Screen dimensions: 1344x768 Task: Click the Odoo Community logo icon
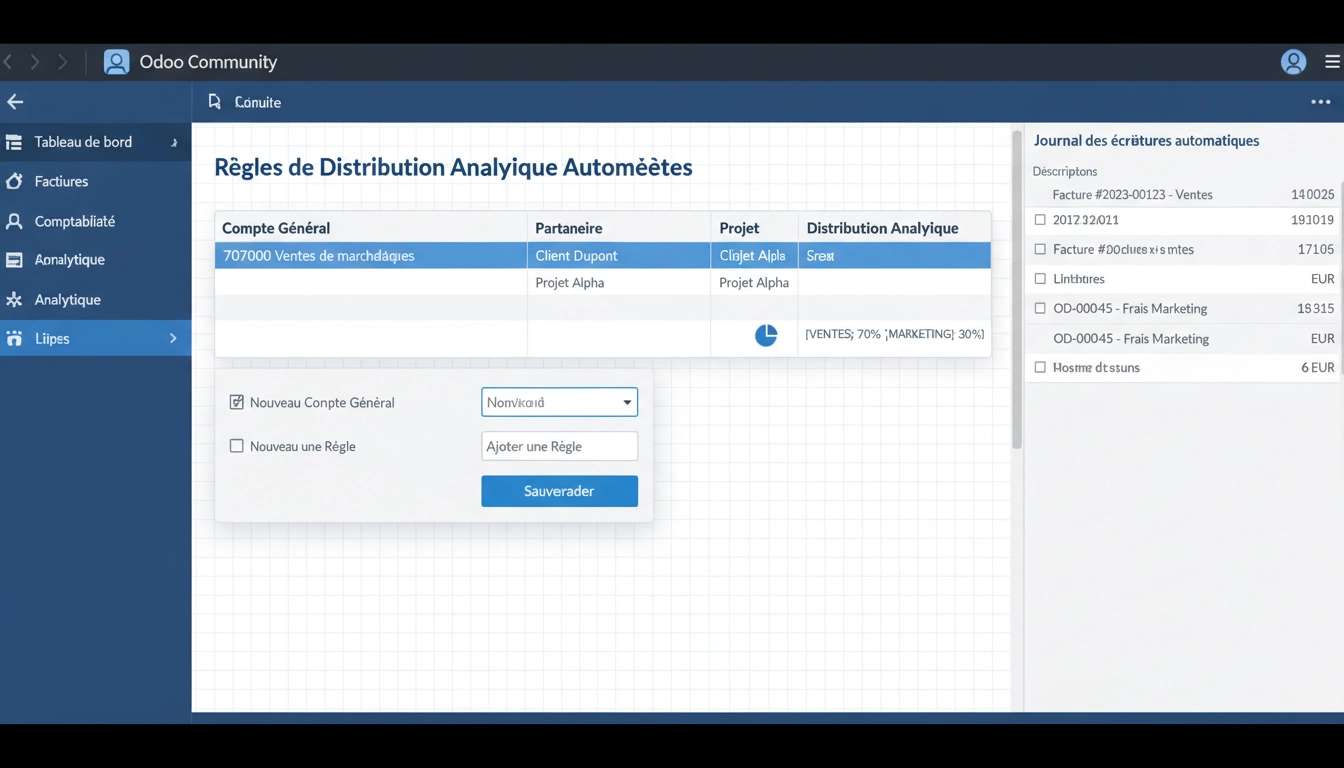tap(116, 61)
